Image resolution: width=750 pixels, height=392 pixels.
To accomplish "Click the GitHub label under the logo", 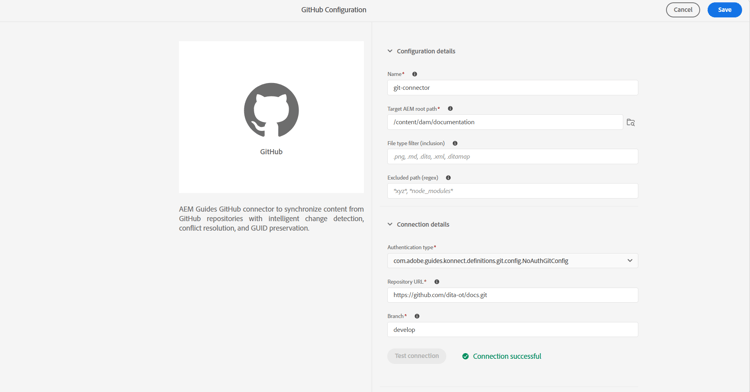I will tap(271, 152).
